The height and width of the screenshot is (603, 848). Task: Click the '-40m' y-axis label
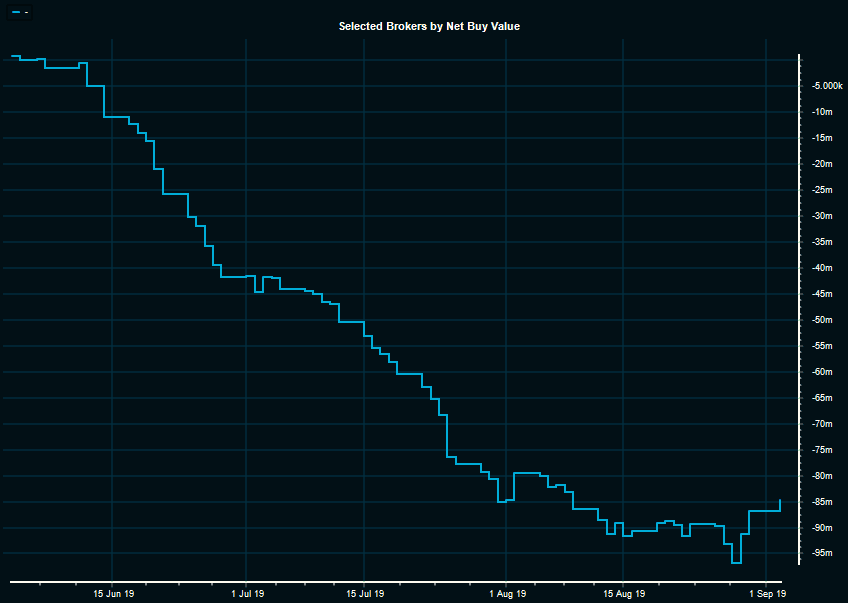pos(822,268)
